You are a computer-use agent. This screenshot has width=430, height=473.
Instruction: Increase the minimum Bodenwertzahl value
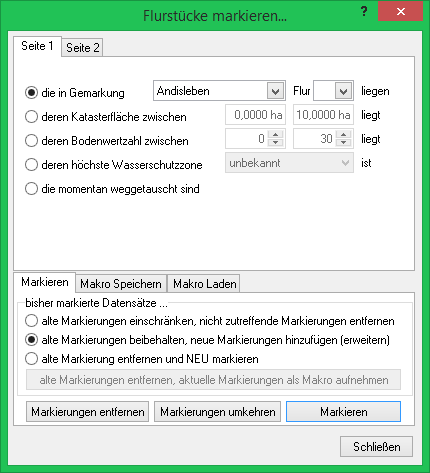[275, 135]
